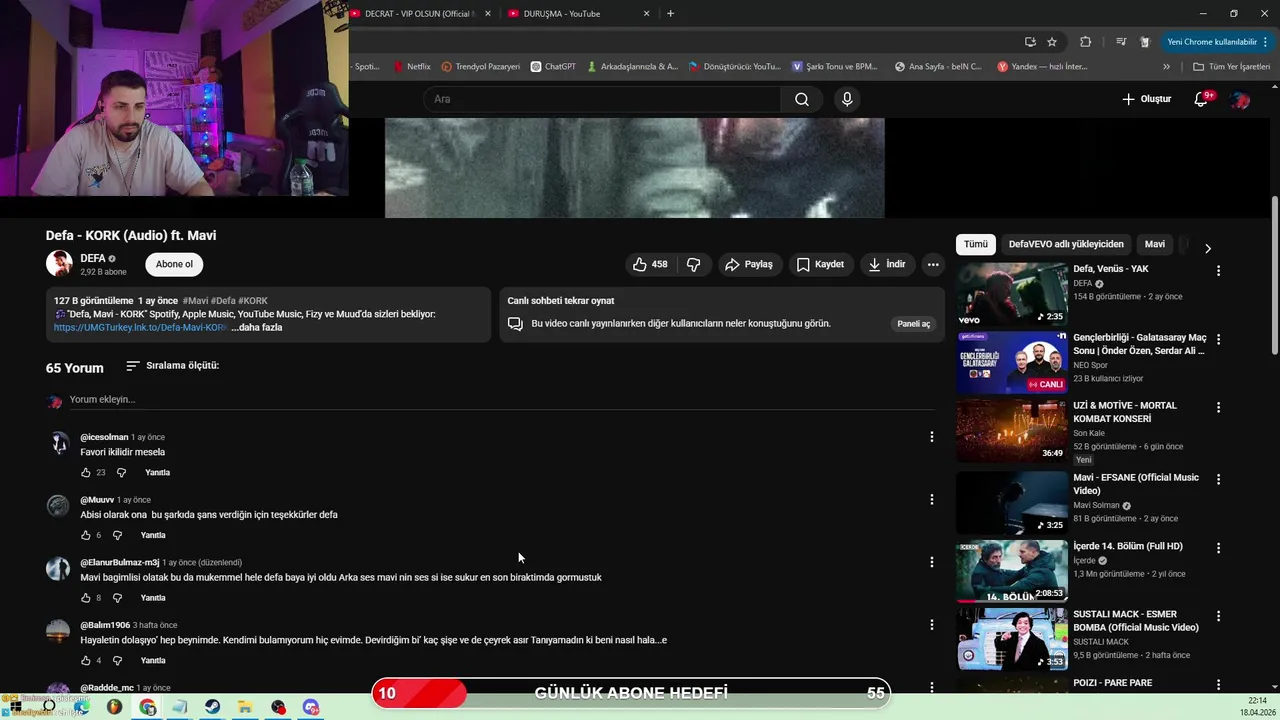Open Mavi - EFSANE video title
The image size is (1280, 720).
coord(1136,484)
